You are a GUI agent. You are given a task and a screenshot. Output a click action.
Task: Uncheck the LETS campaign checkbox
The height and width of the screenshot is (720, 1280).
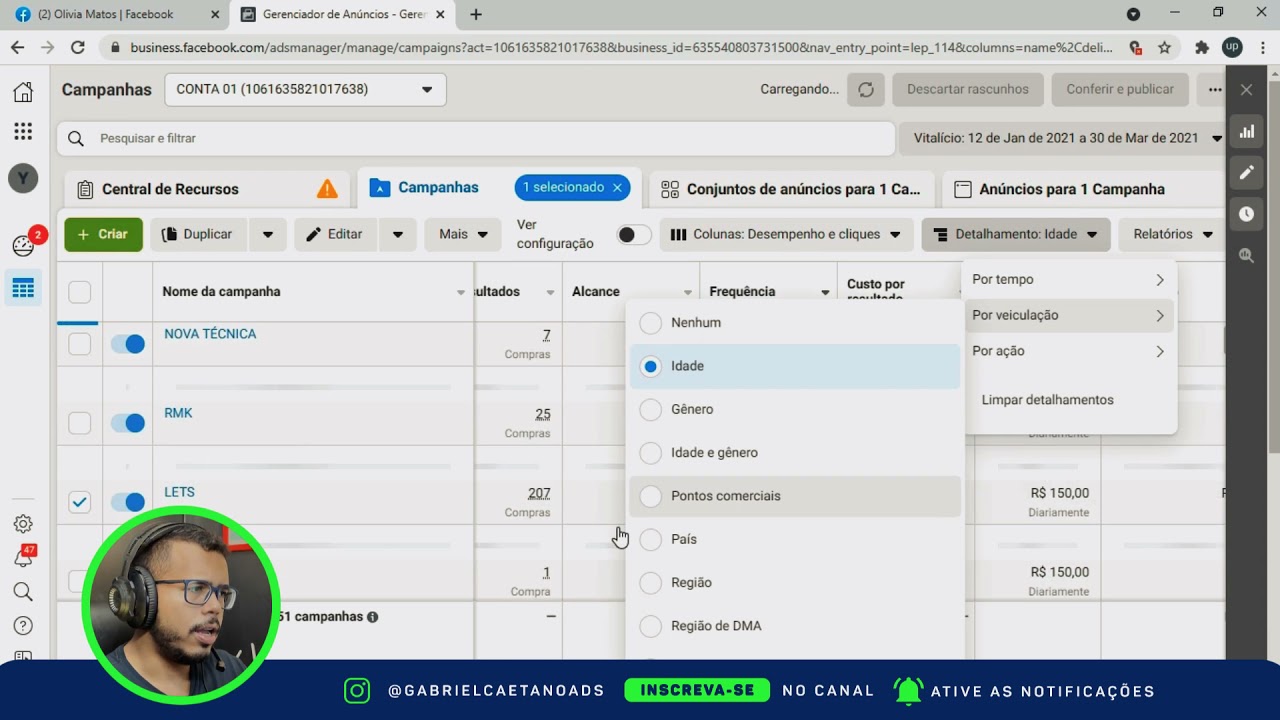click(x=79, y=502)
